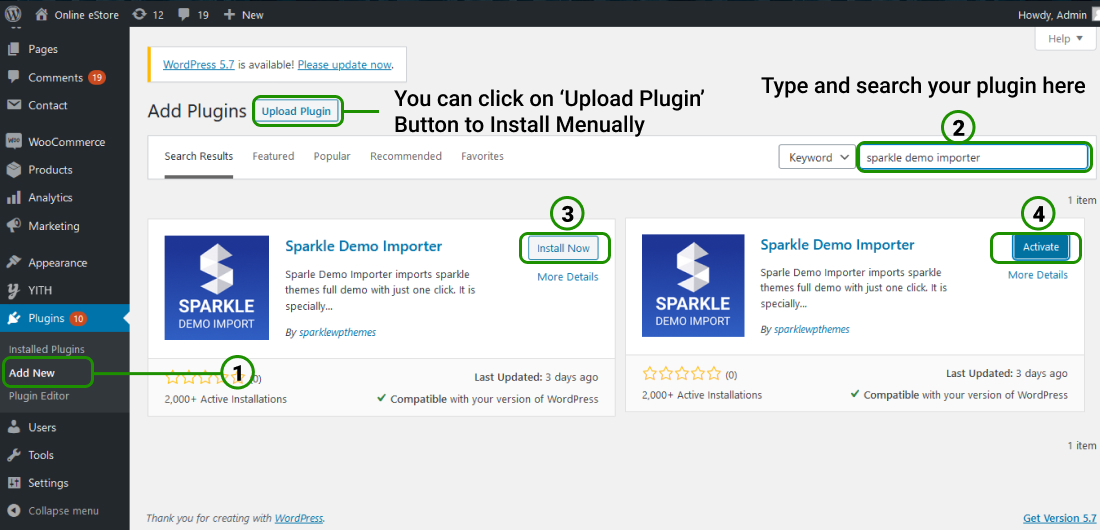
Task: Click Install Now for Sparkle Demo Importer
Action: [563, 248]
